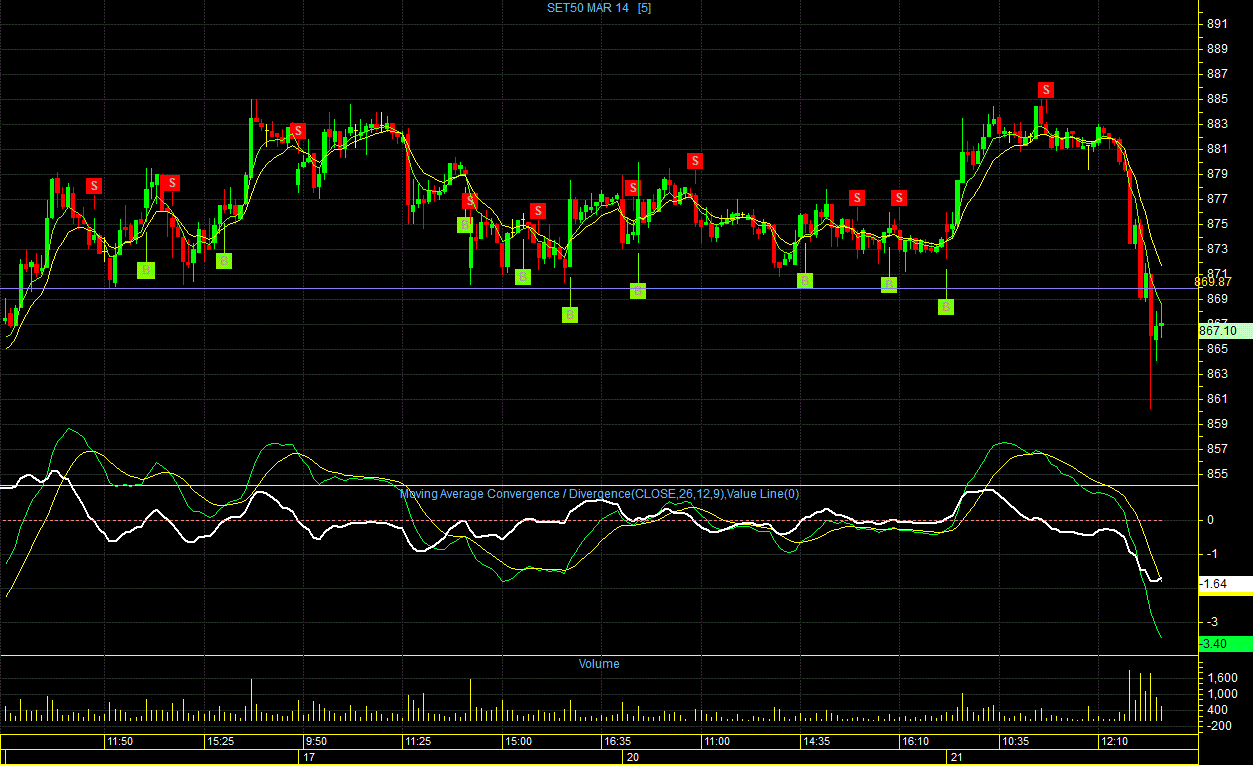1253x765 pixels.
Task: Click the 400 volume axis label
Action: [x=1218, y=710]
